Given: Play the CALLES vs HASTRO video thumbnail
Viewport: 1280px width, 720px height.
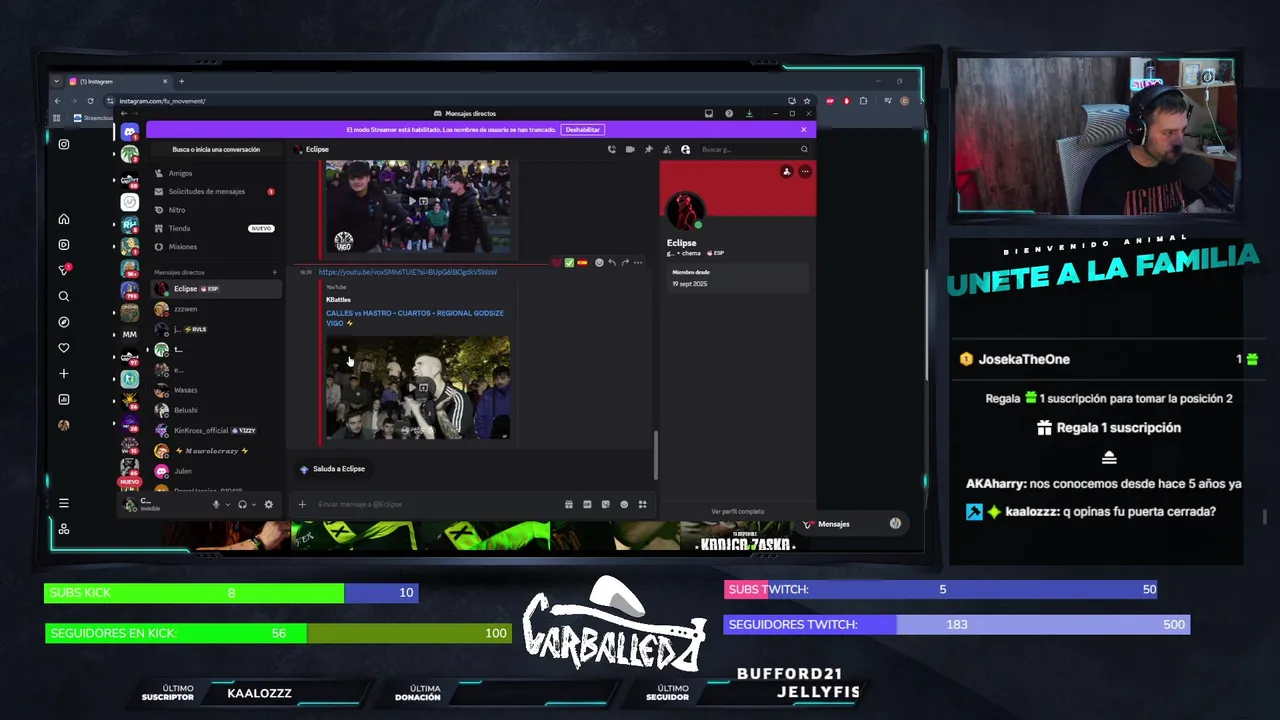Looking at the screenshot, I should pos(417,387).
